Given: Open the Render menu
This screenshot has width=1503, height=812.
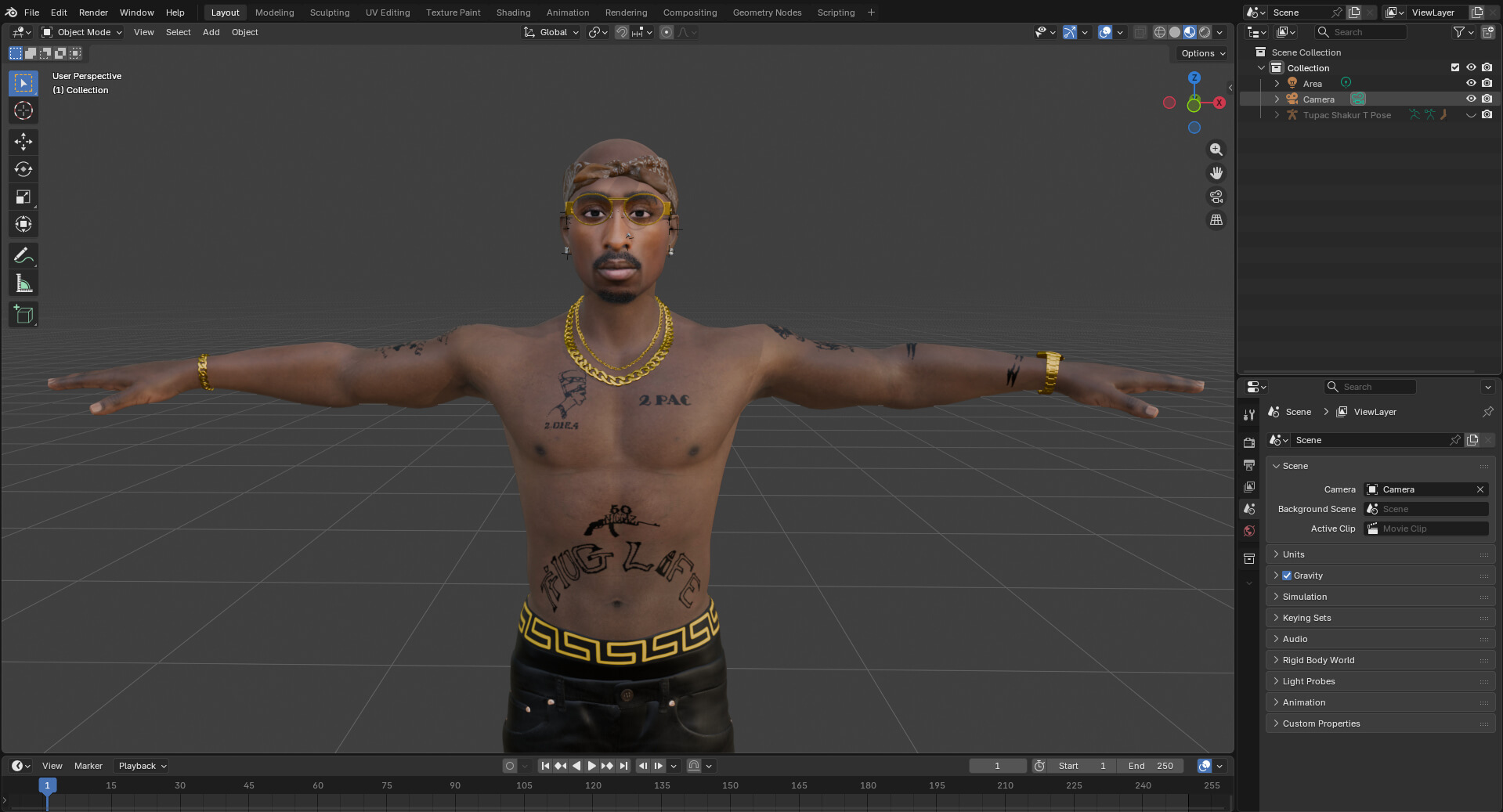Looking at the screenshot, I should click(x=93, y=13).
